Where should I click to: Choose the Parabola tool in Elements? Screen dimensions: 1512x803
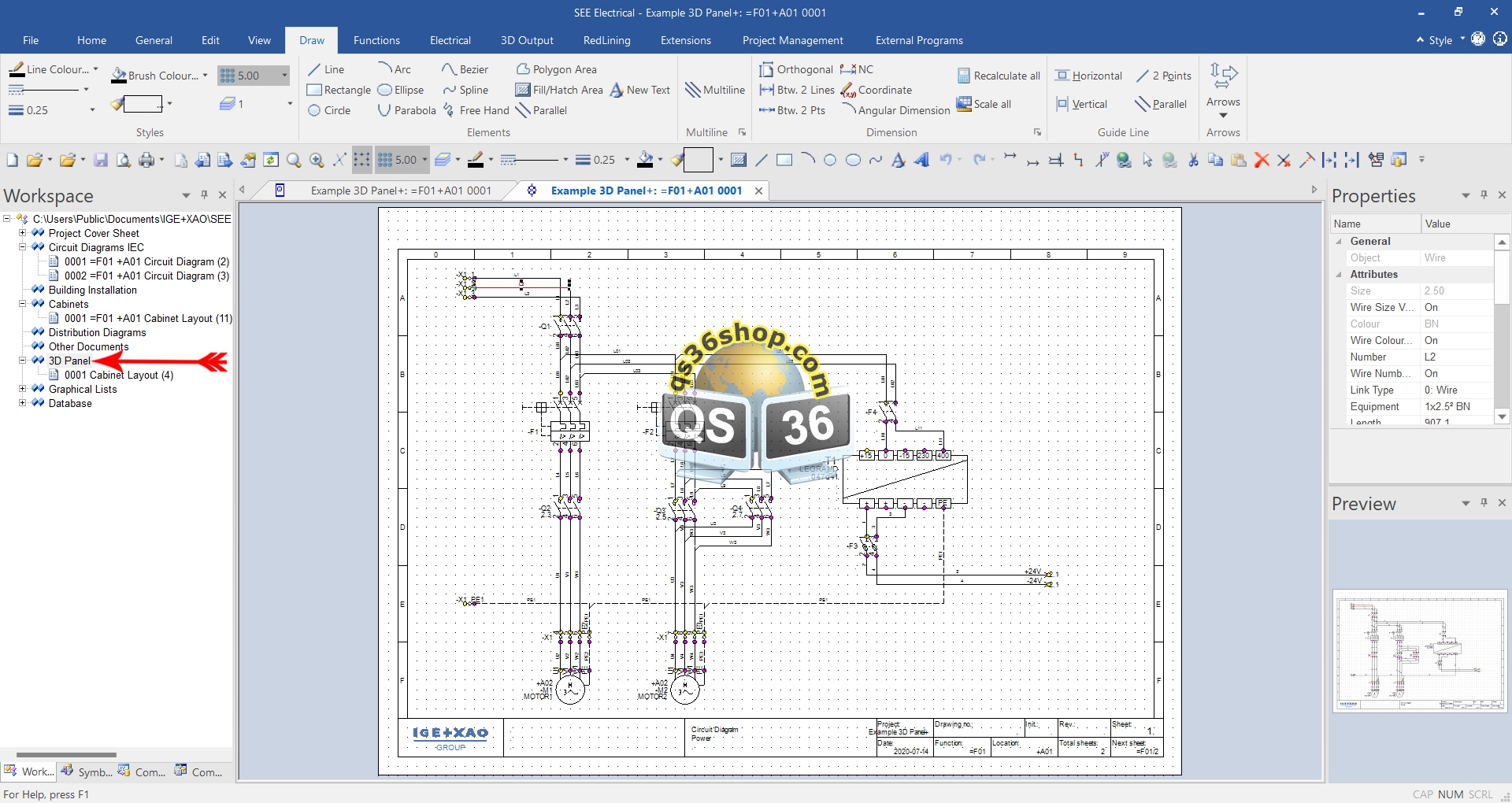click(406, 110)
